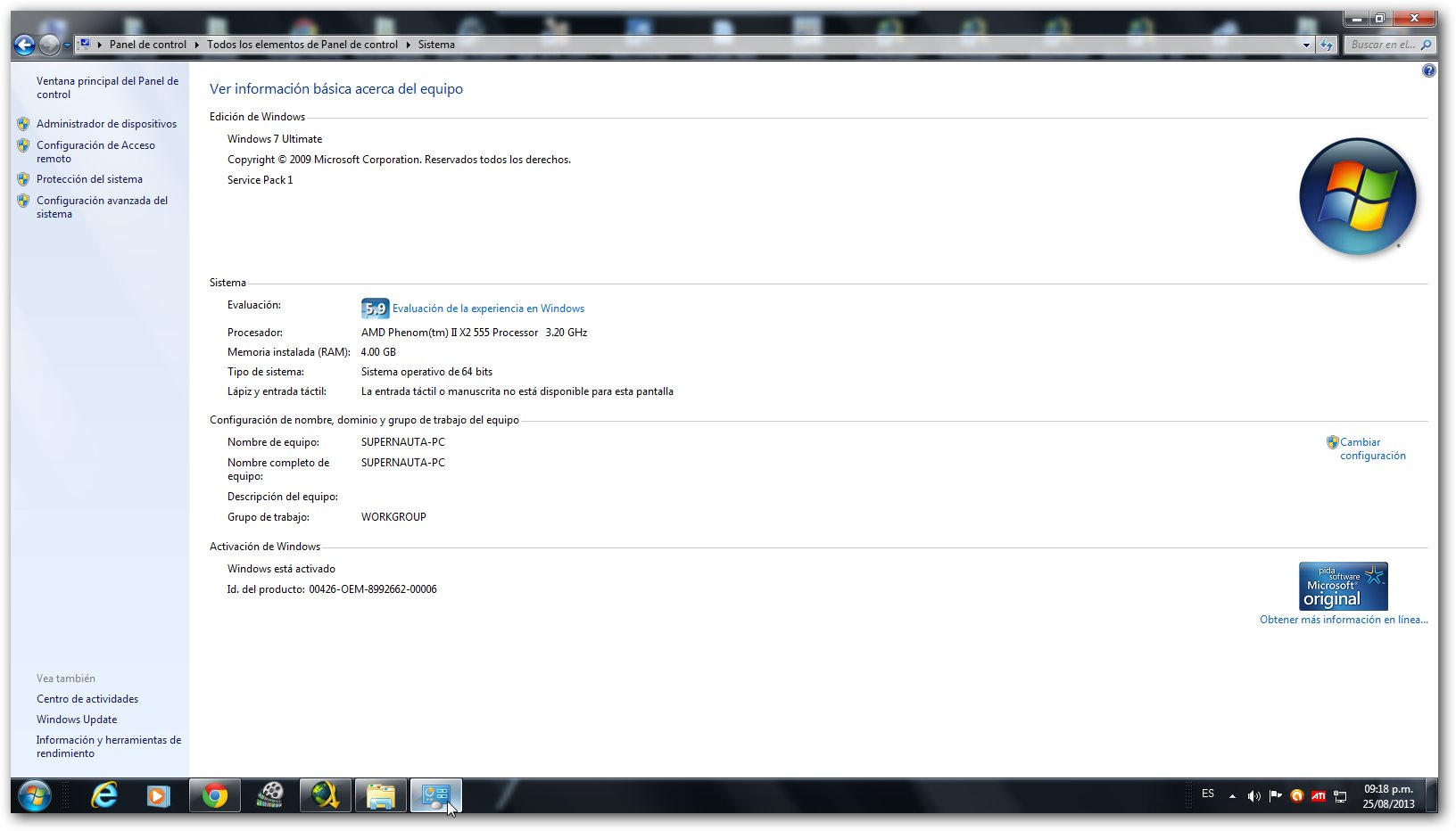
Task: Open the network connection tray icon
Action: pos(1340,796)
